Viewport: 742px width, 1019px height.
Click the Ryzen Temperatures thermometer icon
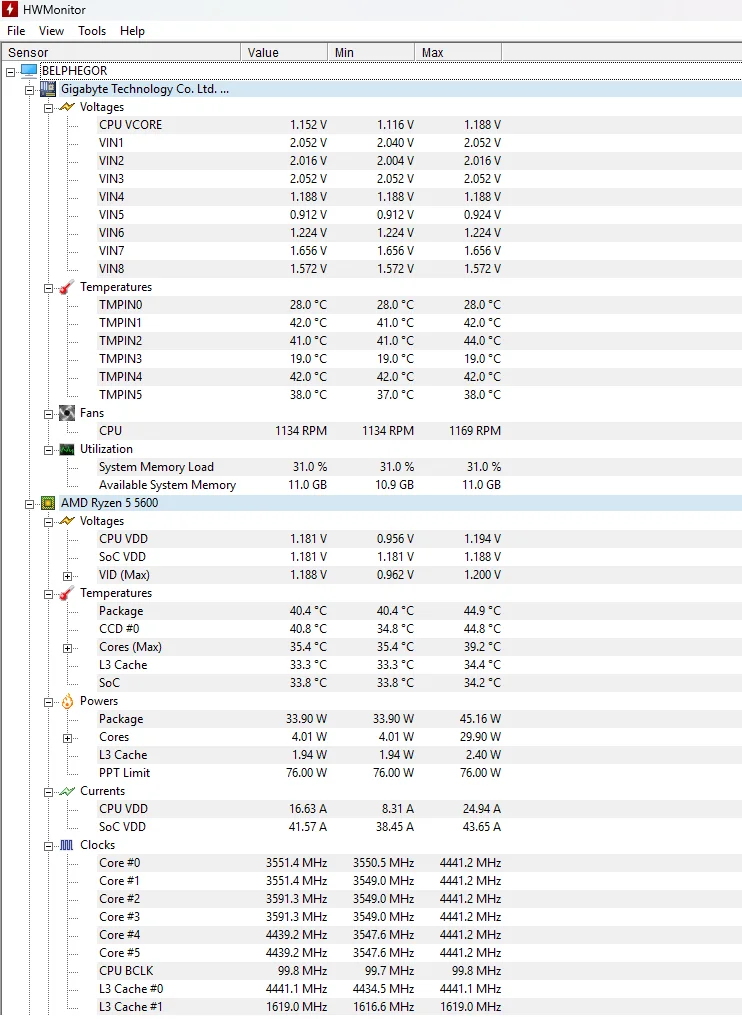67,593
